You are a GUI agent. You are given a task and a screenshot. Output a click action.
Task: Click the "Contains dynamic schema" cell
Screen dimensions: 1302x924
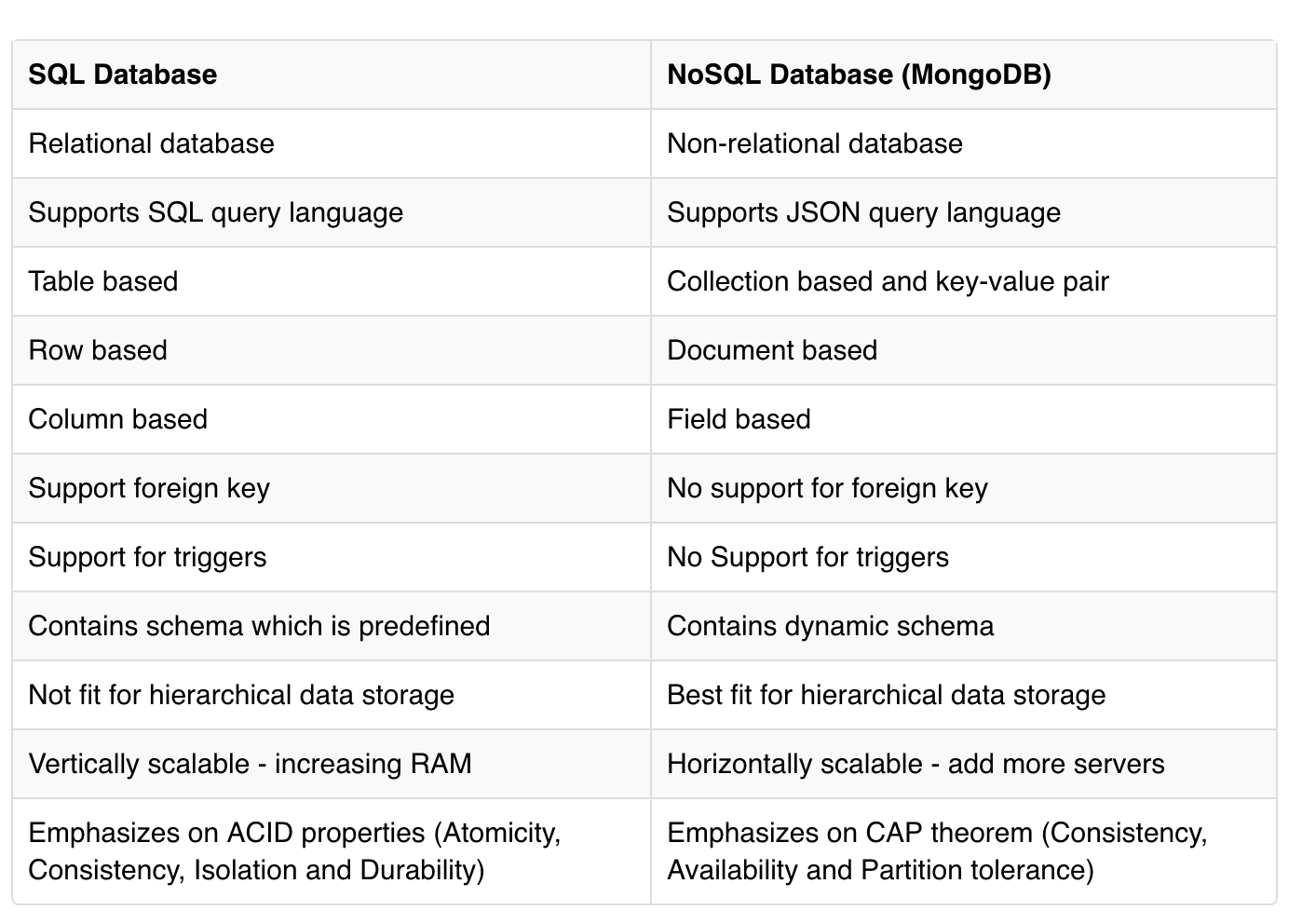[830, 626]
